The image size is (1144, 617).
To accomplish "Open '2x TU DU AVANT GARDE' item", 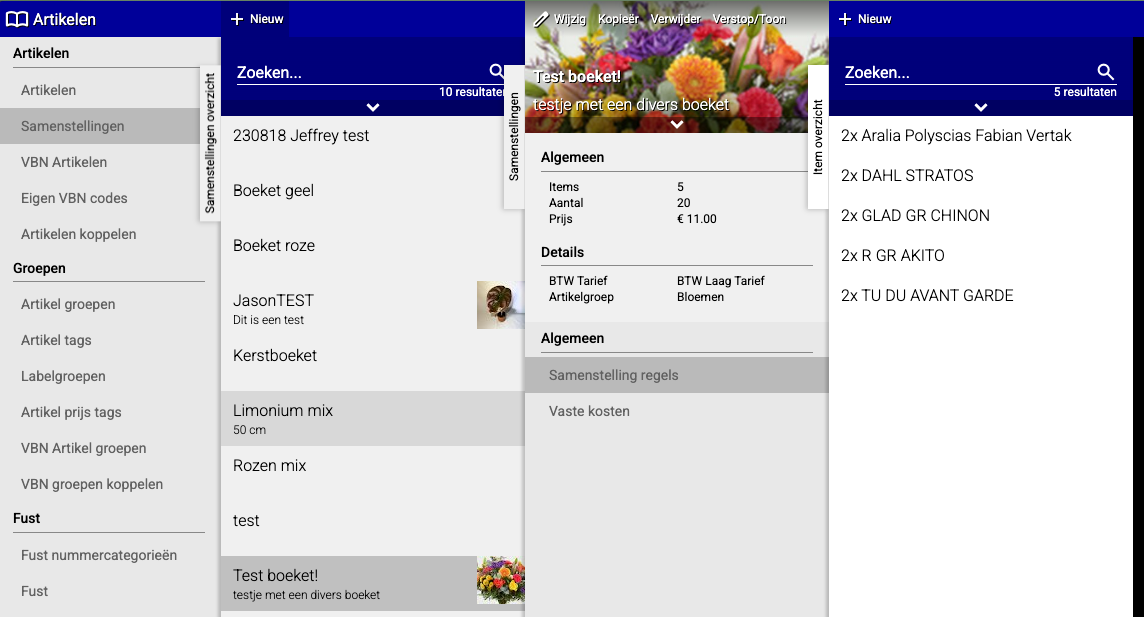I will [981, 296].
